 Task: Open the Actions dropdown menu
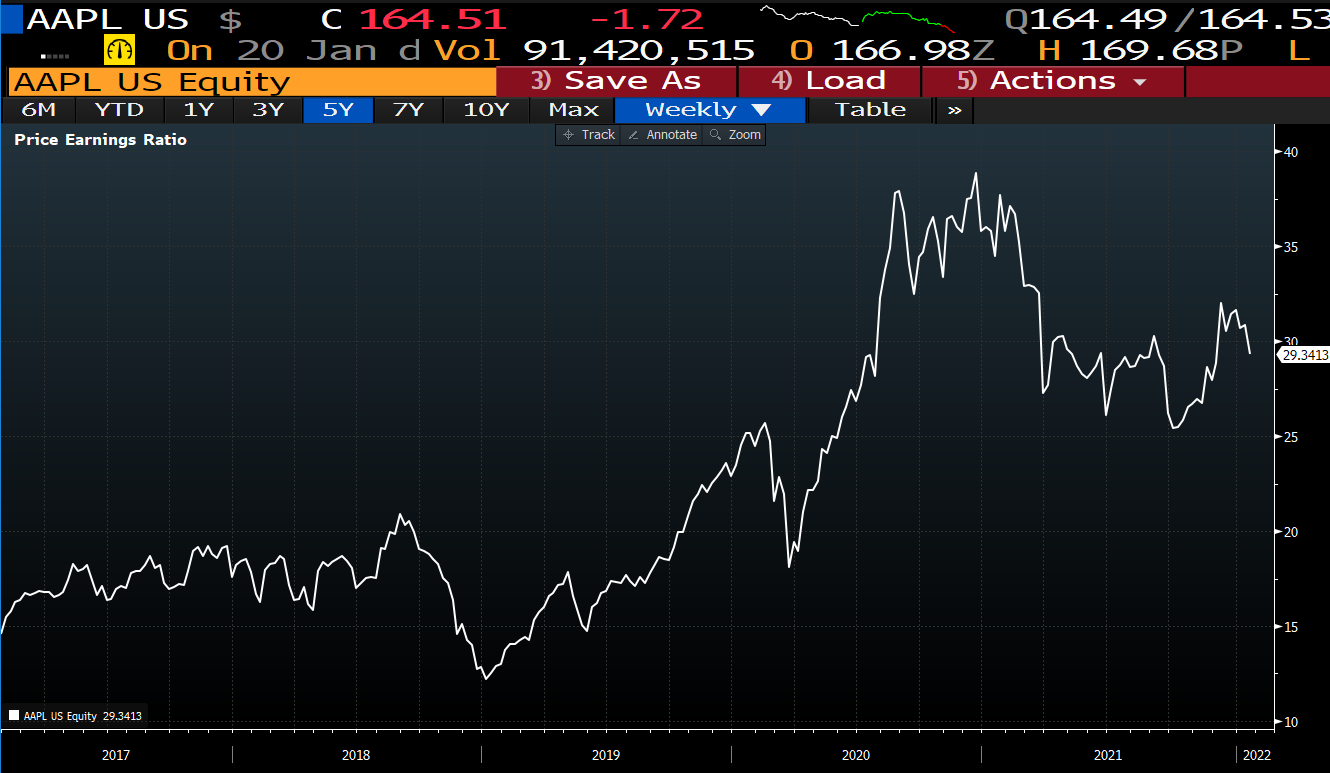[x=1052, y=81]
